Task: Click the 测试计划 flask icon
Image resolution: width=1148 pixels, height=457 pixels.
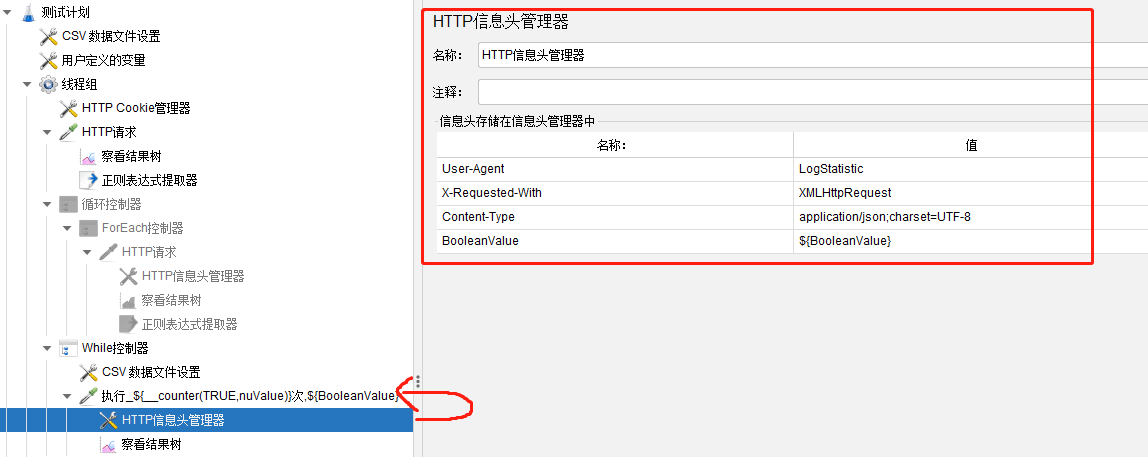Action: (x=29, y=12)
